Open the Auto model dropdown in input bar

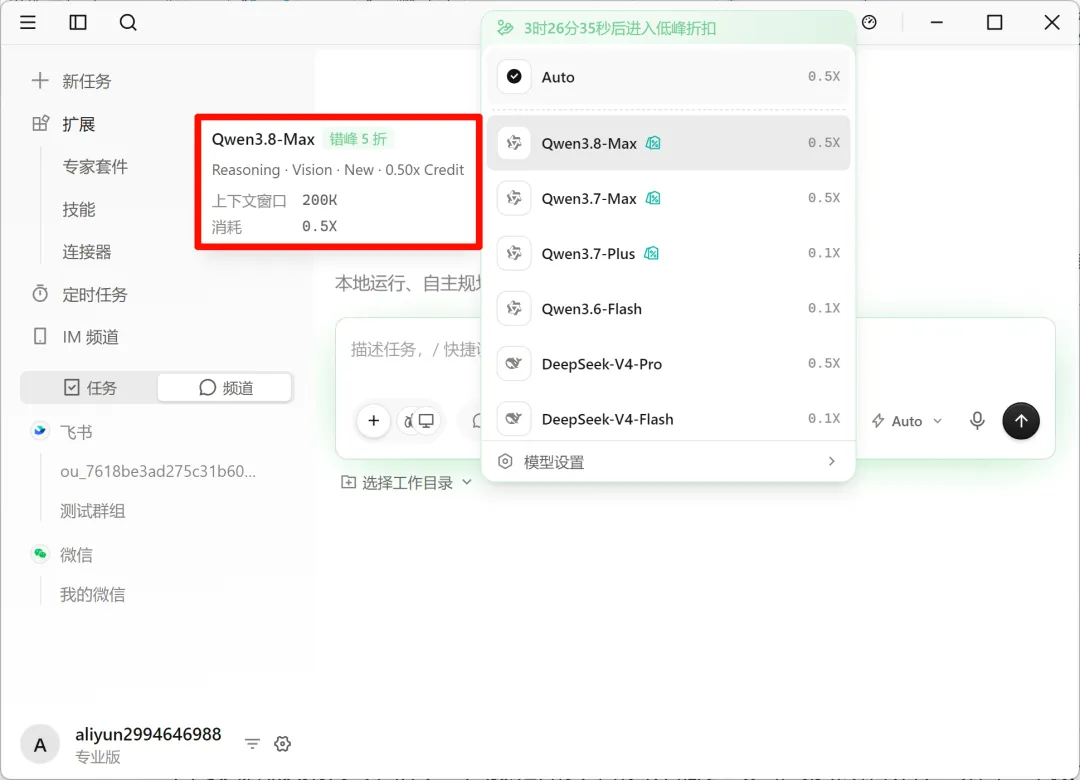point(906,421)
